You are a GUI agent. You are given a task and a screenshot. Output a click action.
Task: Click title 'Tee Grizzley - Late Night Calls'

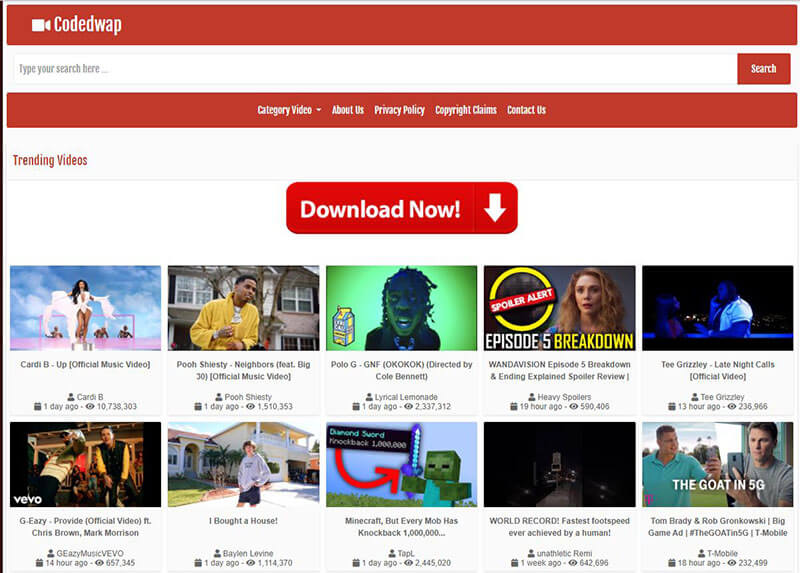[x=718, y=370]
